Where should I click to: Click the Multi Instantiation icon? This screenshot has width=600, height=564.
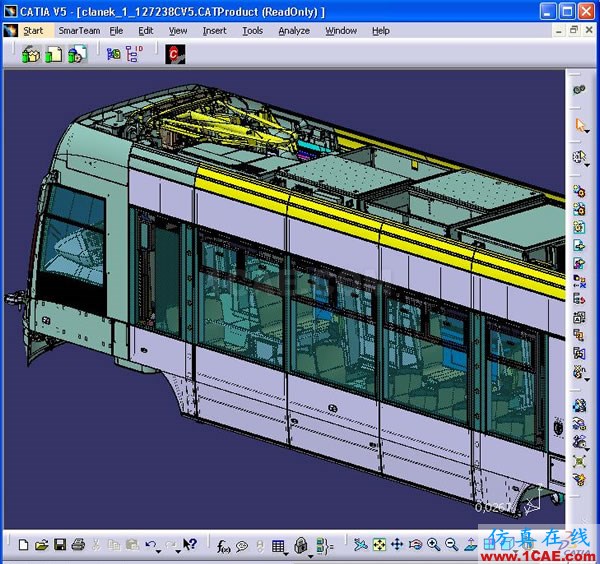[579, 372]
